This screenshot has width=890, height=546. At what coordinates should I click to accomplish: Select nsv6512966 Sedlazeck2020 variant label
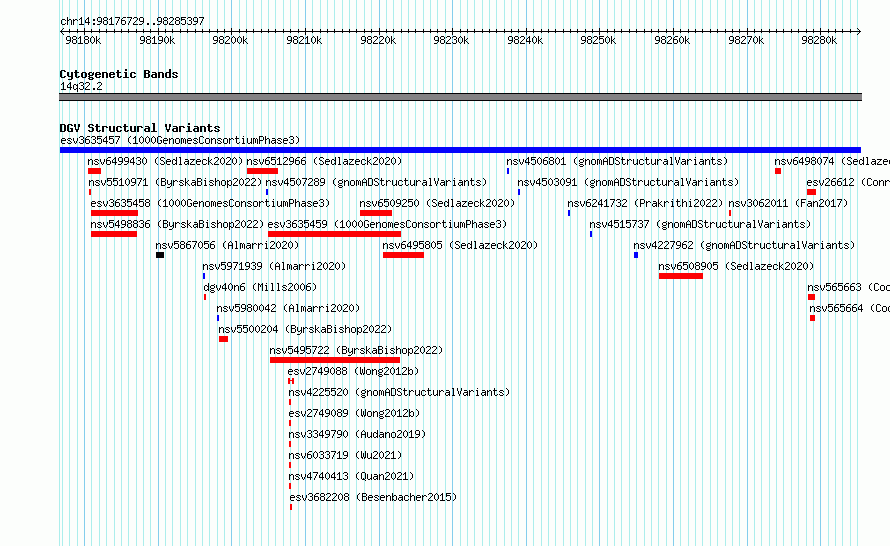point(324,161)
